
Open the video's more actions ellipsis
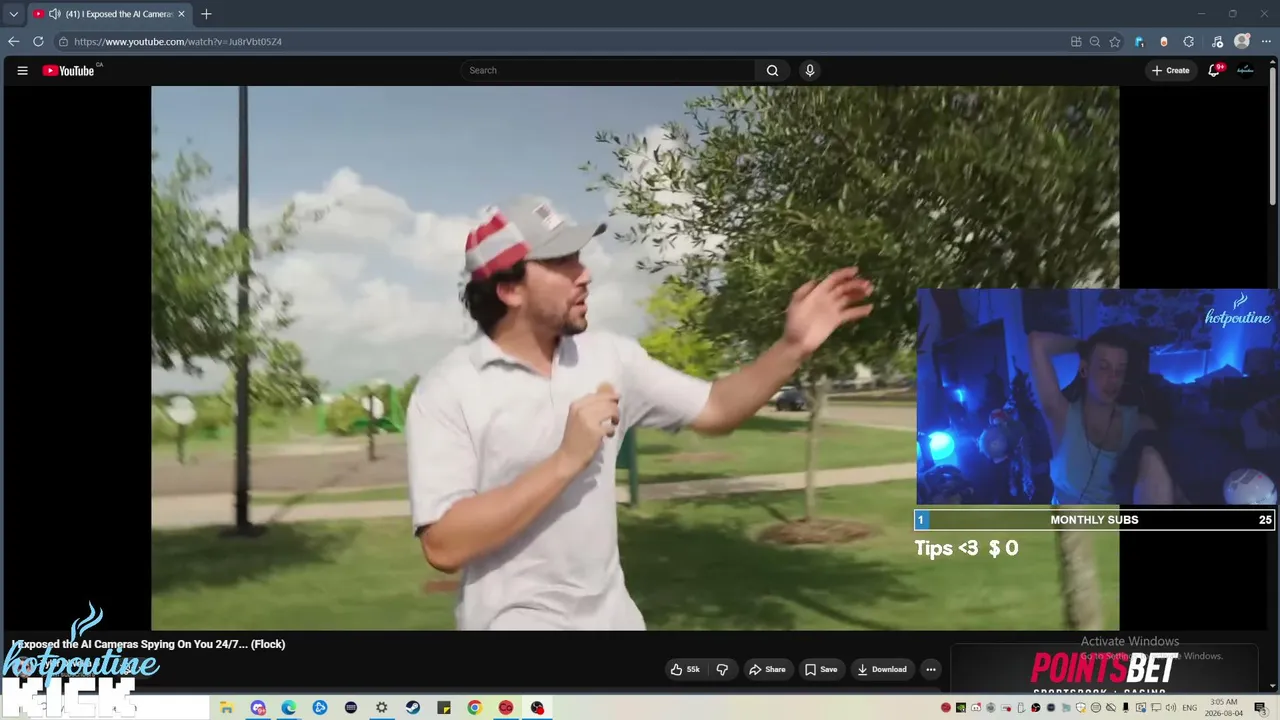tap(931, 670)
